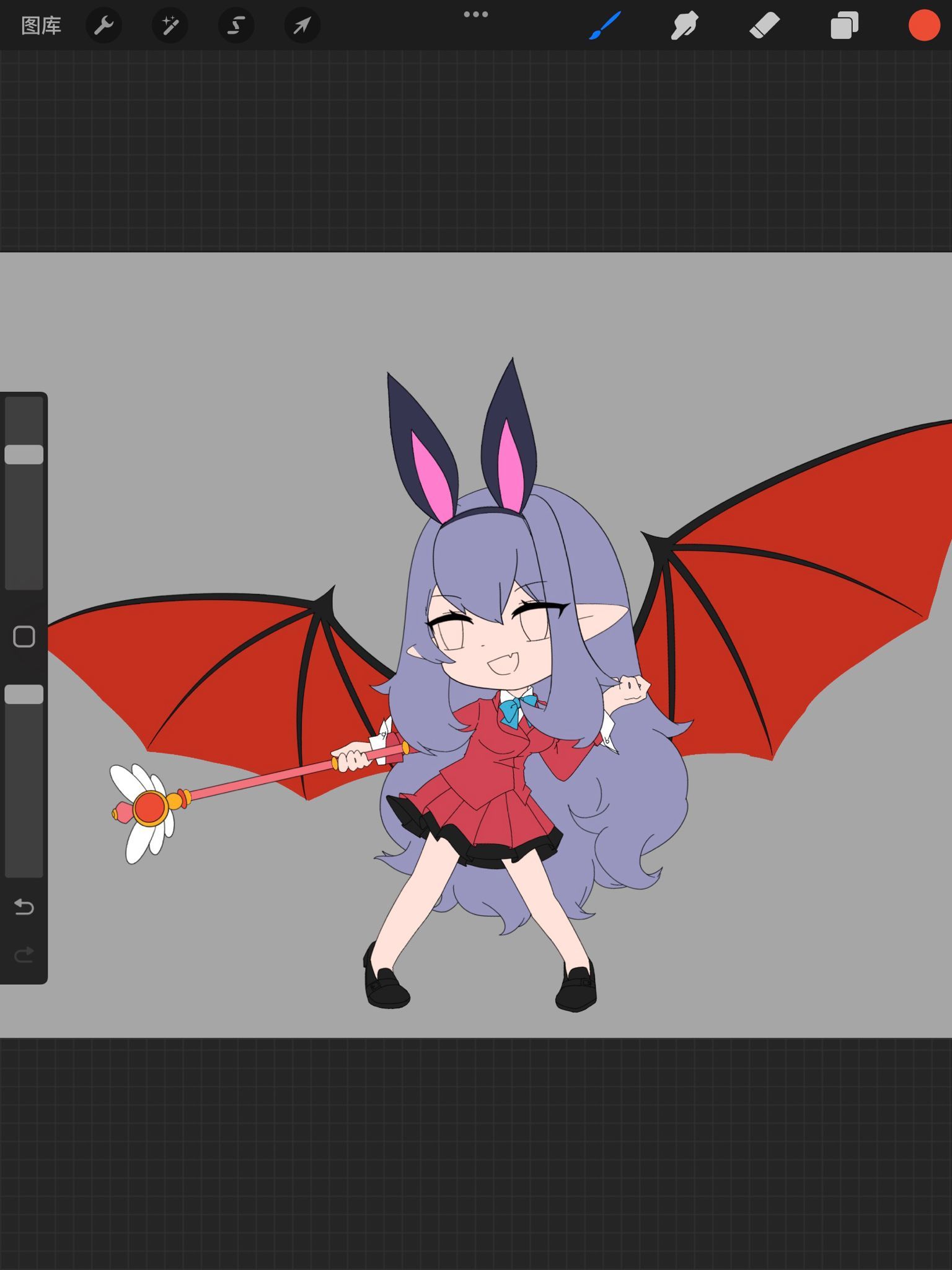Activate the Transform arrow tool

(302, 25)
